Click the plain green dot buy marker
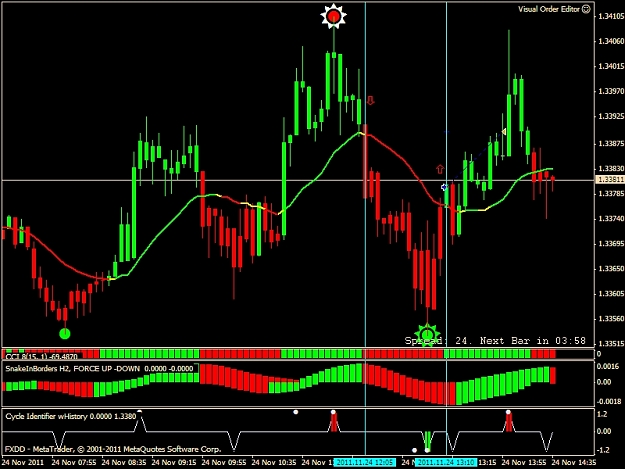The height and width of the screenshot is (469, 625). click(x=65, y=334)
